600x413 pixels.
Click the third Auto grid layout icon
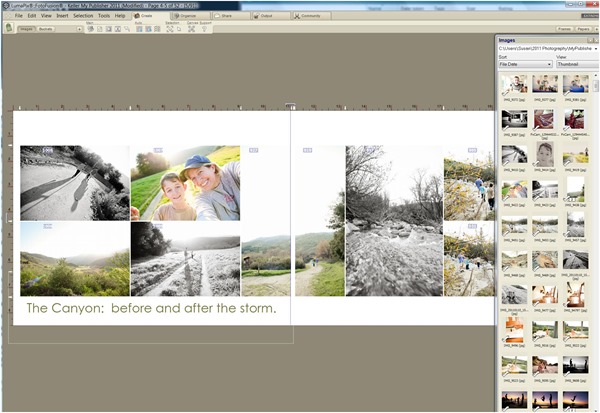tap(157, 29)
